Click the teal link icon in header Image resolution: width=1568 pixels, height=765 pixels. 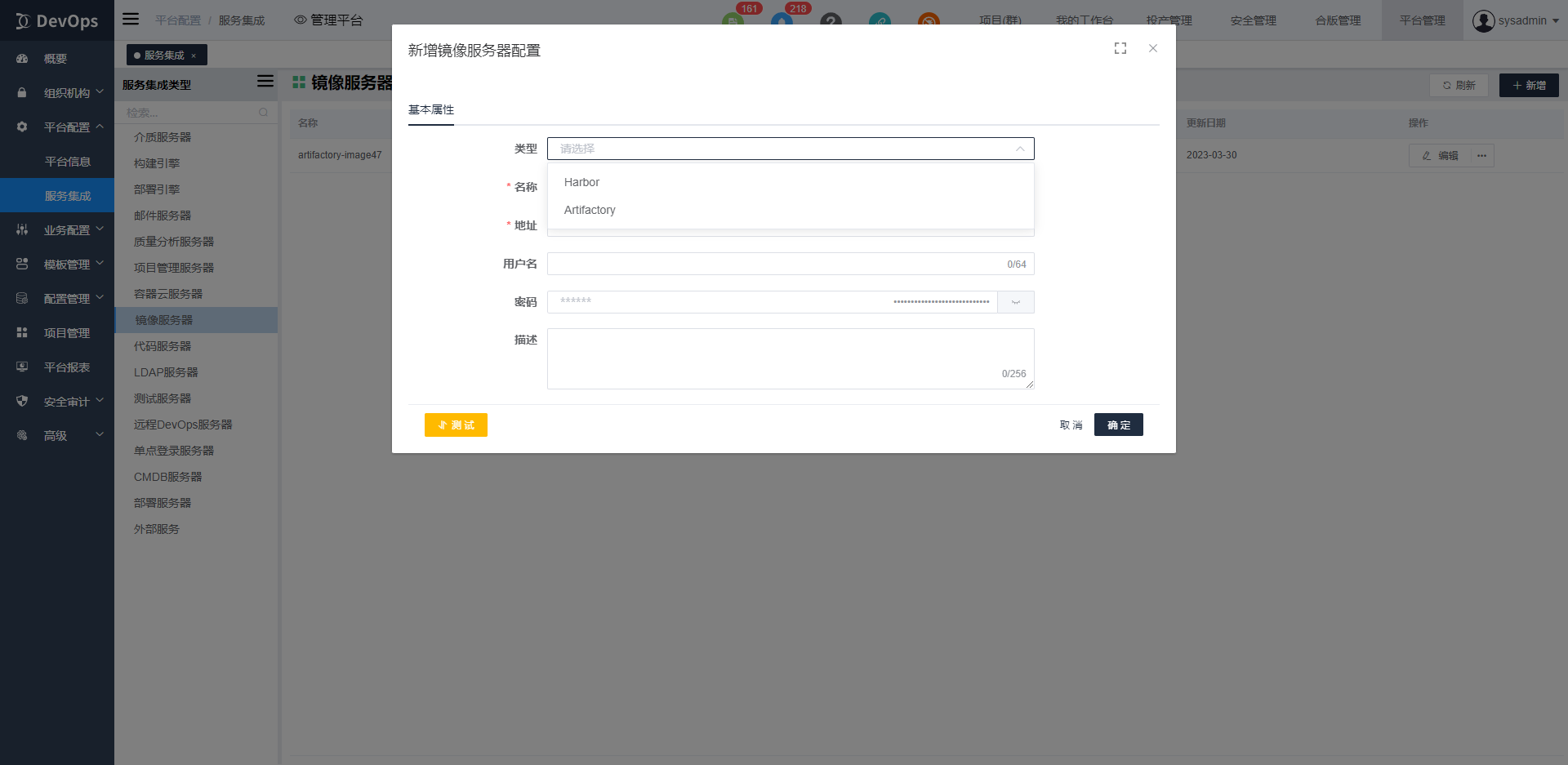880,21
